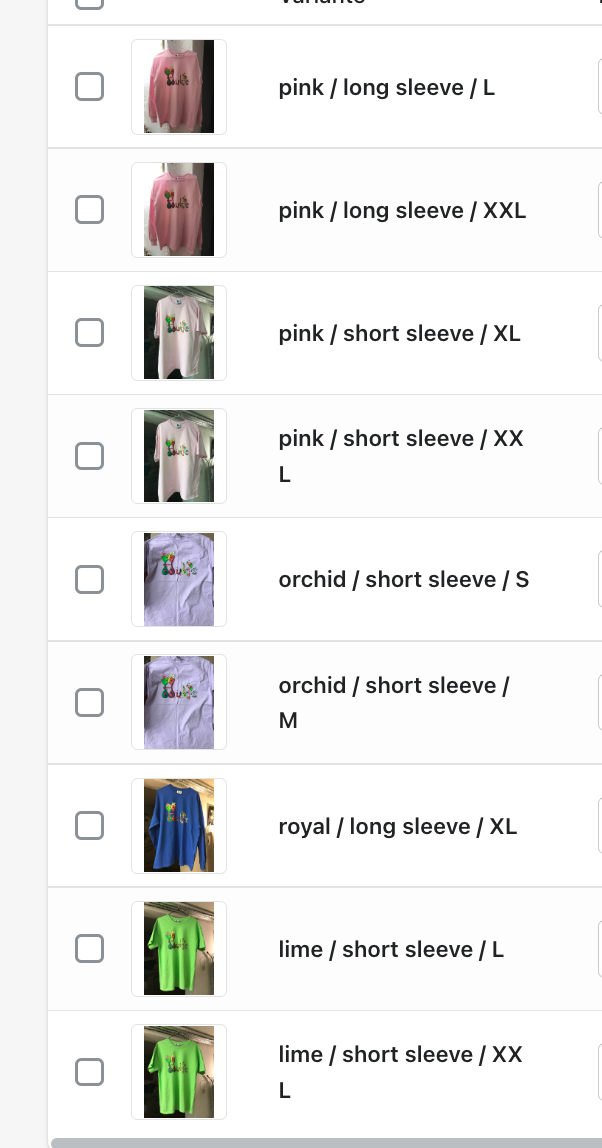Open royal / long sleeve / XL variant
Viewport: 602px width, 1148px height.
click(397, 827)
